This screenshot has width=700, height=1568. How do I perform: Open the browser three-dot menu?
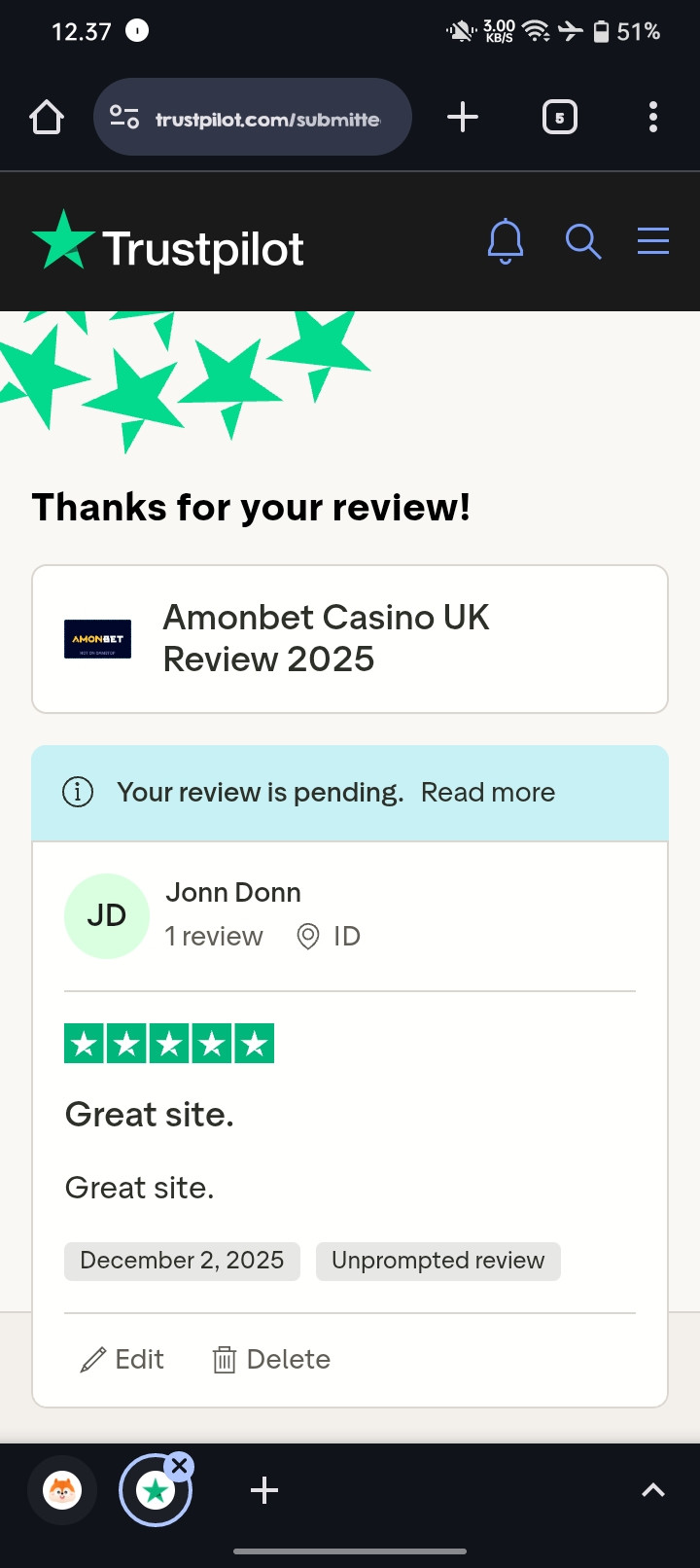[653, 118]
